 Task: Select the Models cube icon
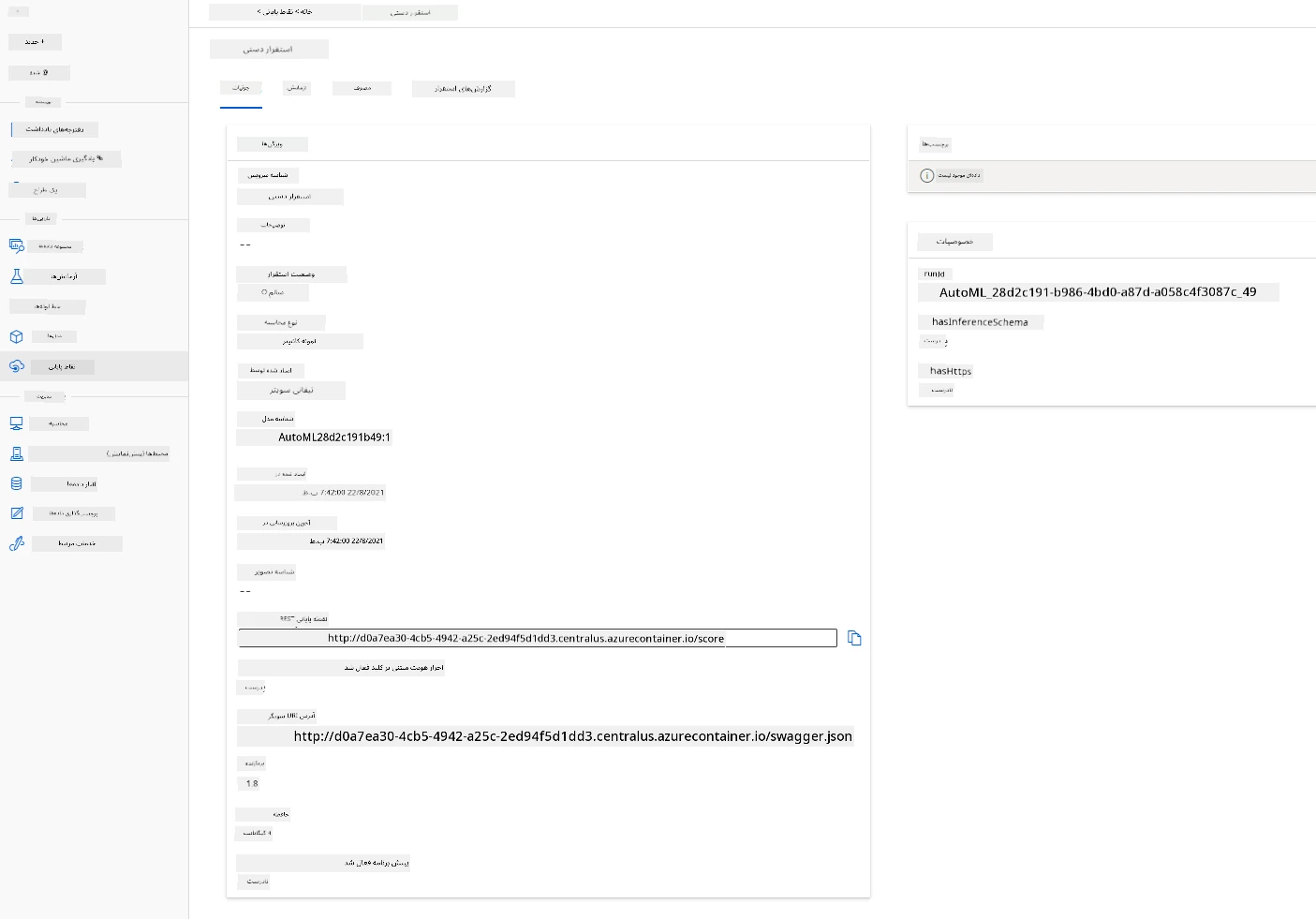point(16,336)
